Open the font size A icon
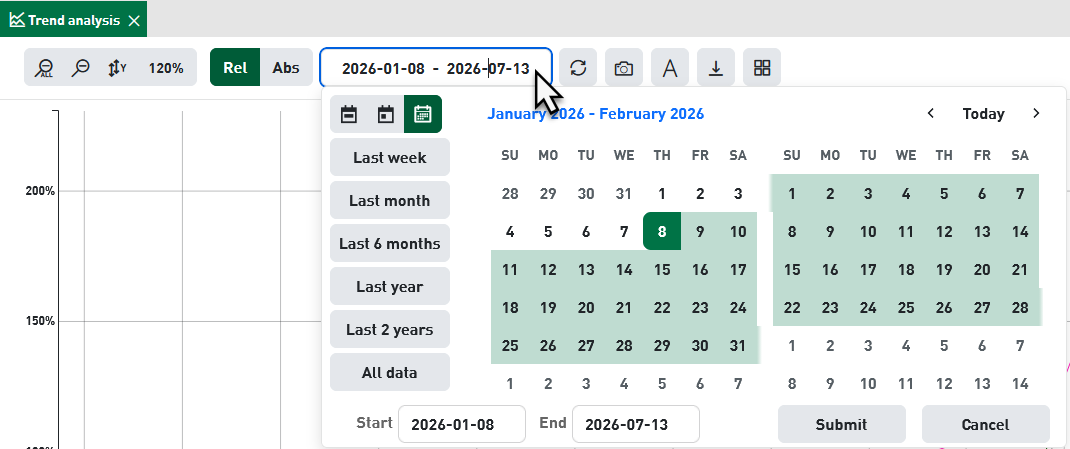Viewport: 1070px width, 449px height. (670, 68)
